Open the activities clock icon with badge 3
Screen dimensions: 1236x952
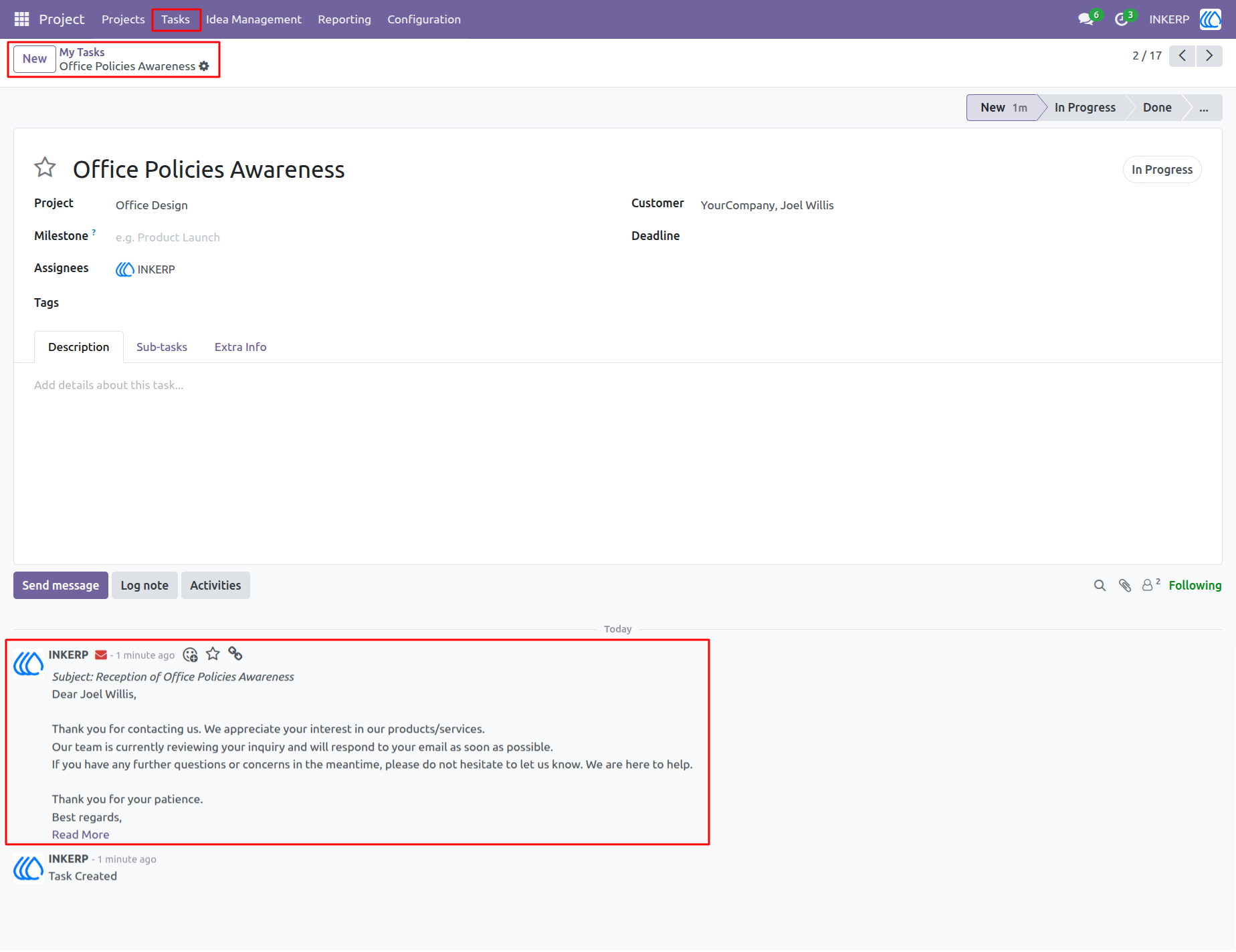pyautogui.click(x=1122, y=19)
